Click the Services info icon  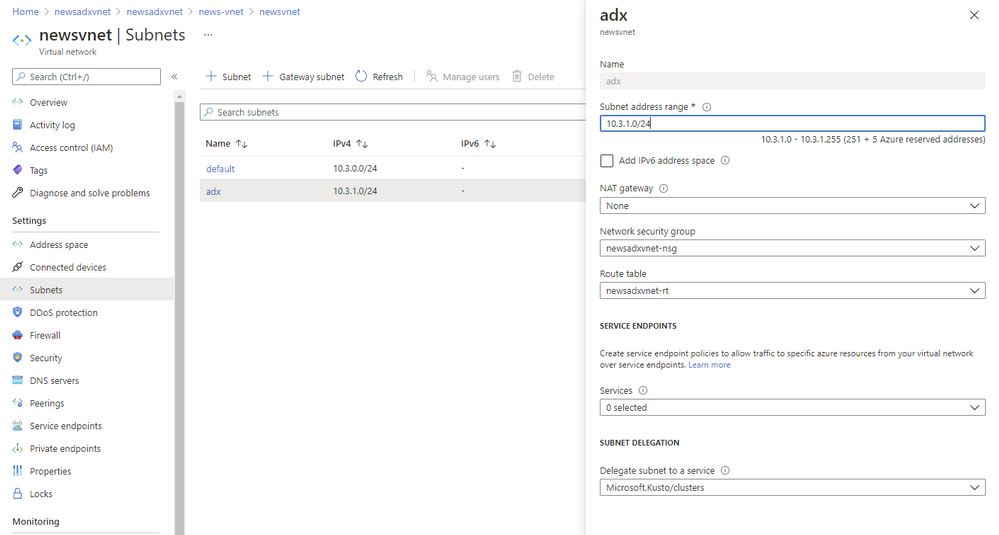click(643, 390)
